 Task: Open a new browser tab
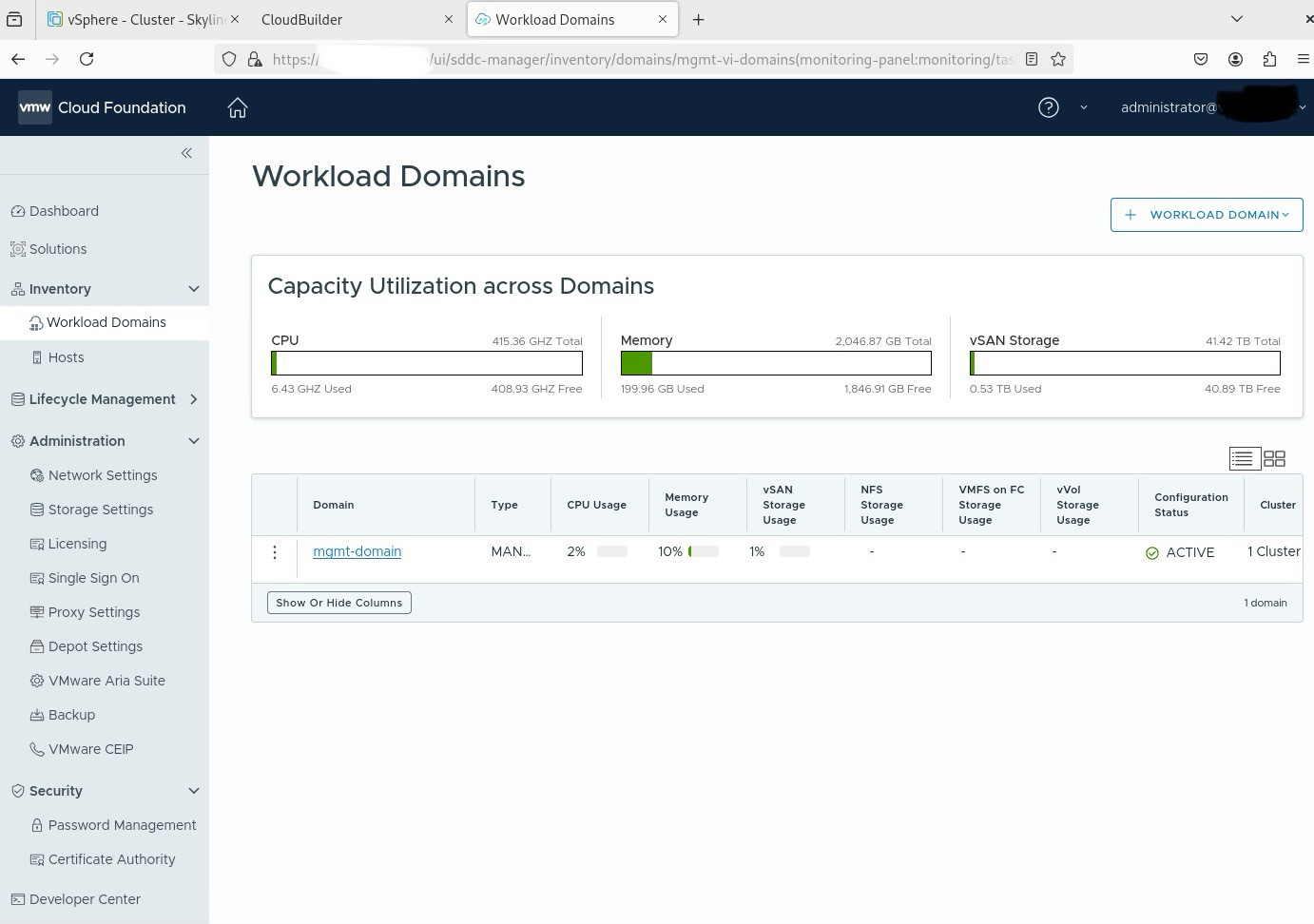[x=699, y=19]
